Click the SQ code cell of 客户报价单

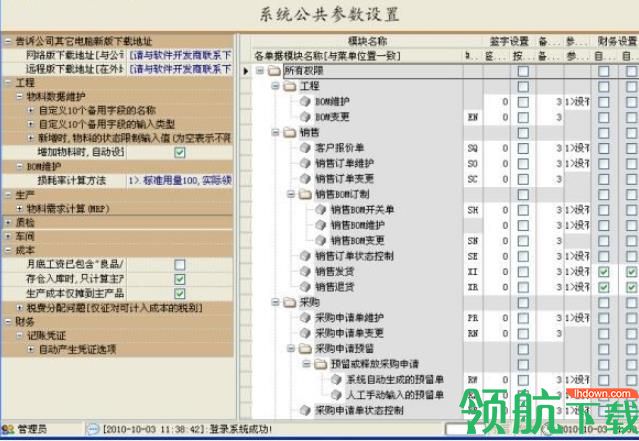[x=473, y=148]
